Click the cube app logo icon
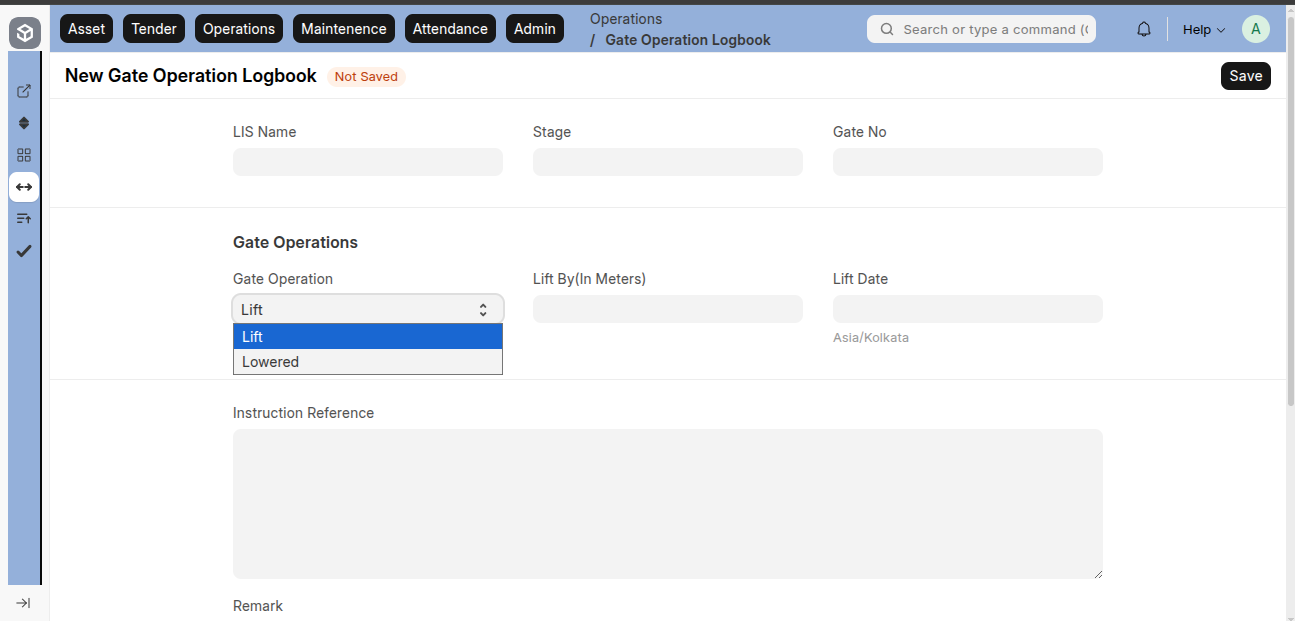This screenshot has height=621, width=1295. pos(24,33)
